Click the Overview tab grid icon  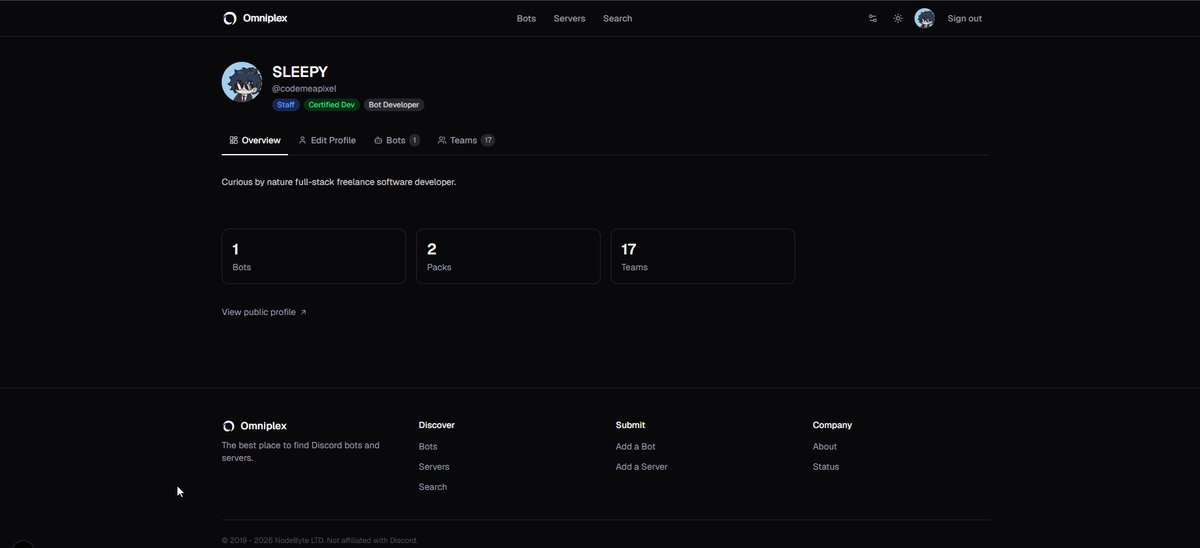(233, 140)
